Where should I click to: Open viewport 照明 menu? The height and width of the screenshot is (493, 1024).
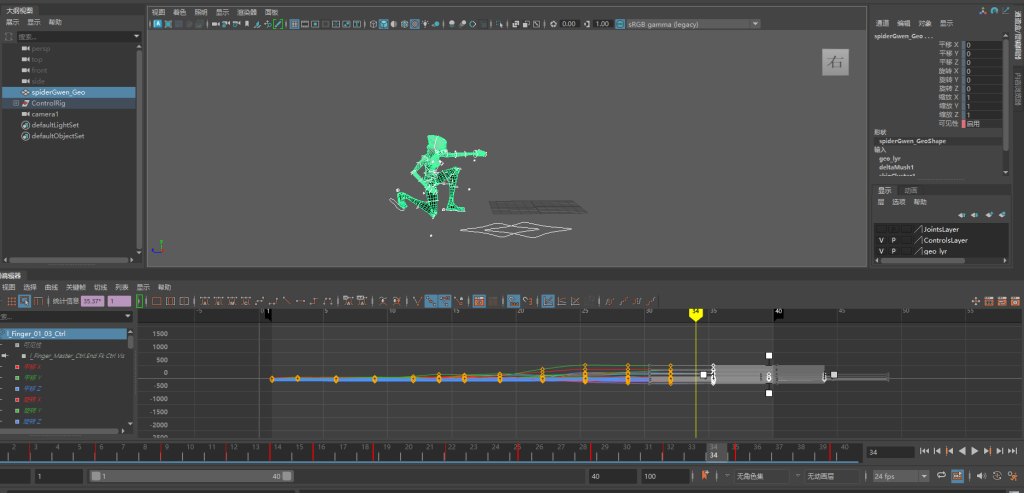coord(201,12)
